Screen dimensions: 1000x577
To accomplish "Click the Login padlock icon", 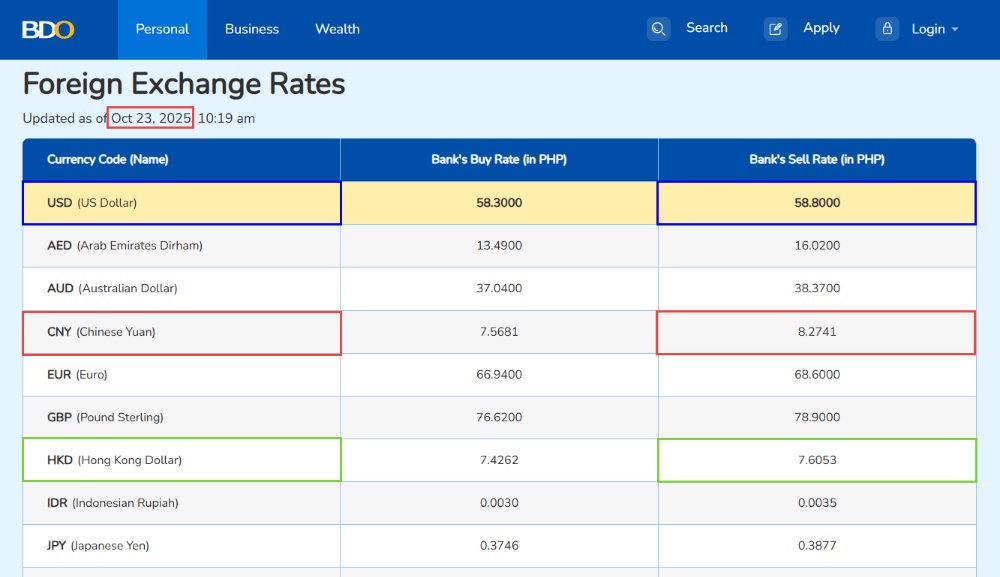I will click(x=887, y=29).
